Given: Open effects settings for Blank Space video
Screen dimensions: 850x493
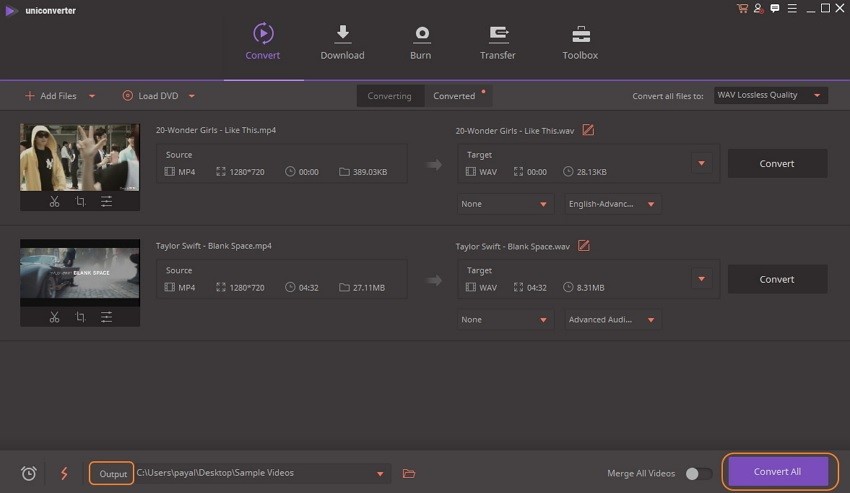Looking at the screenshot, I should click(106, 317).
